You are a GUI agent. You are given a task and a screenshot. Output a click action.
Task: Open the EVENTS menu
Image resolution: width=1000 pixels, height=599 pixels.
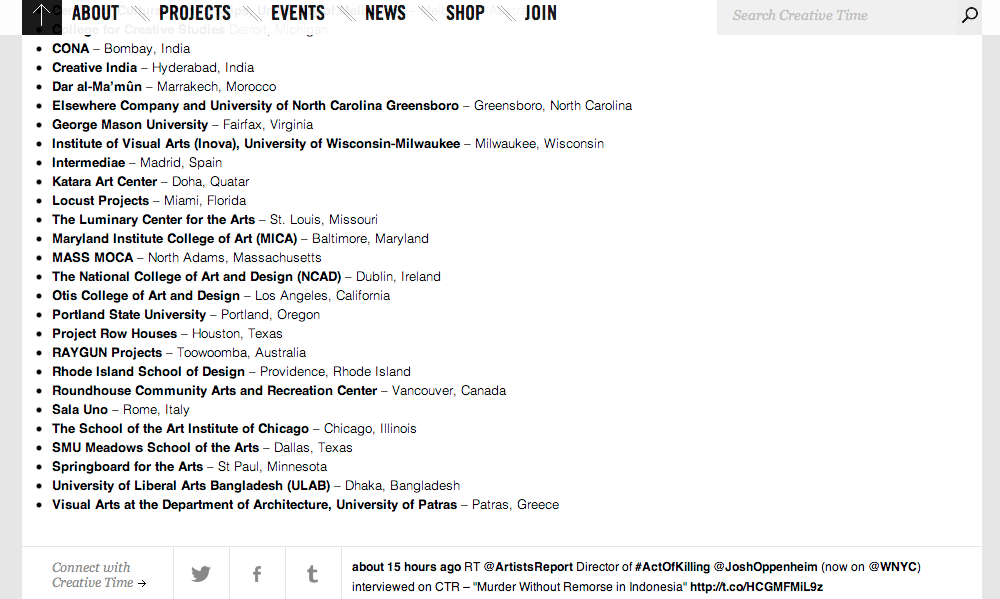point(297,14)
